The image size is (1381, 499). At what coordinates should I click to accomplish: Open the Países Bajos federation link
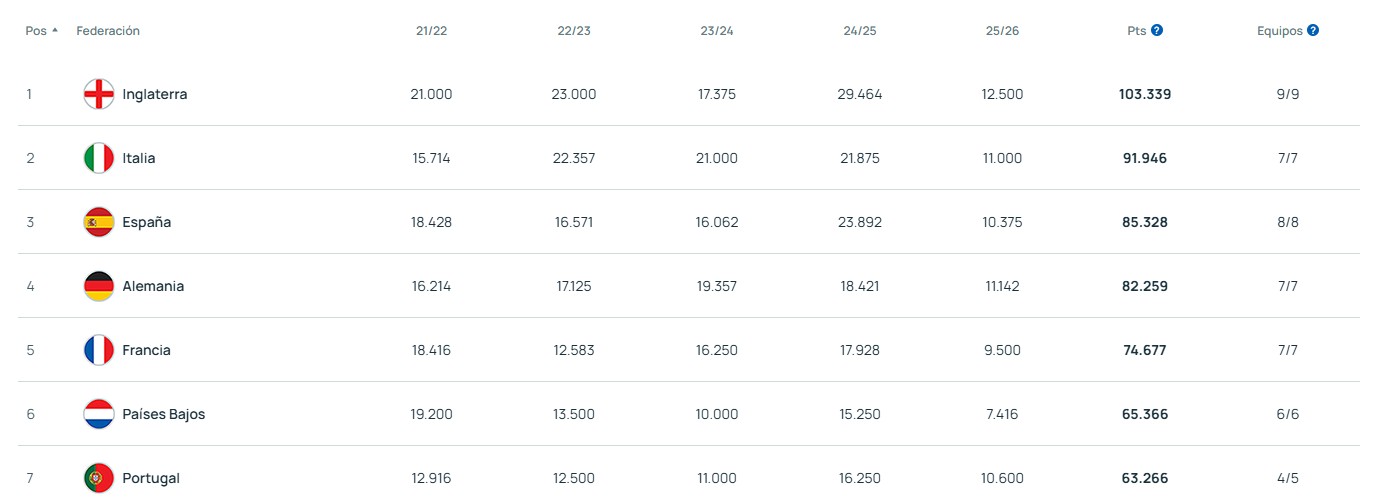163,414
